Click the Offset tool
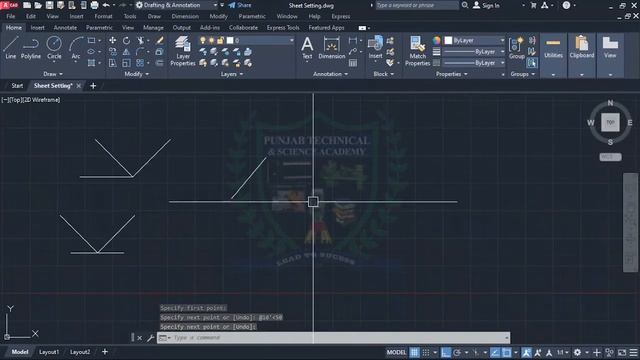This screenshot has width=640, height=360. click(160, 63)
